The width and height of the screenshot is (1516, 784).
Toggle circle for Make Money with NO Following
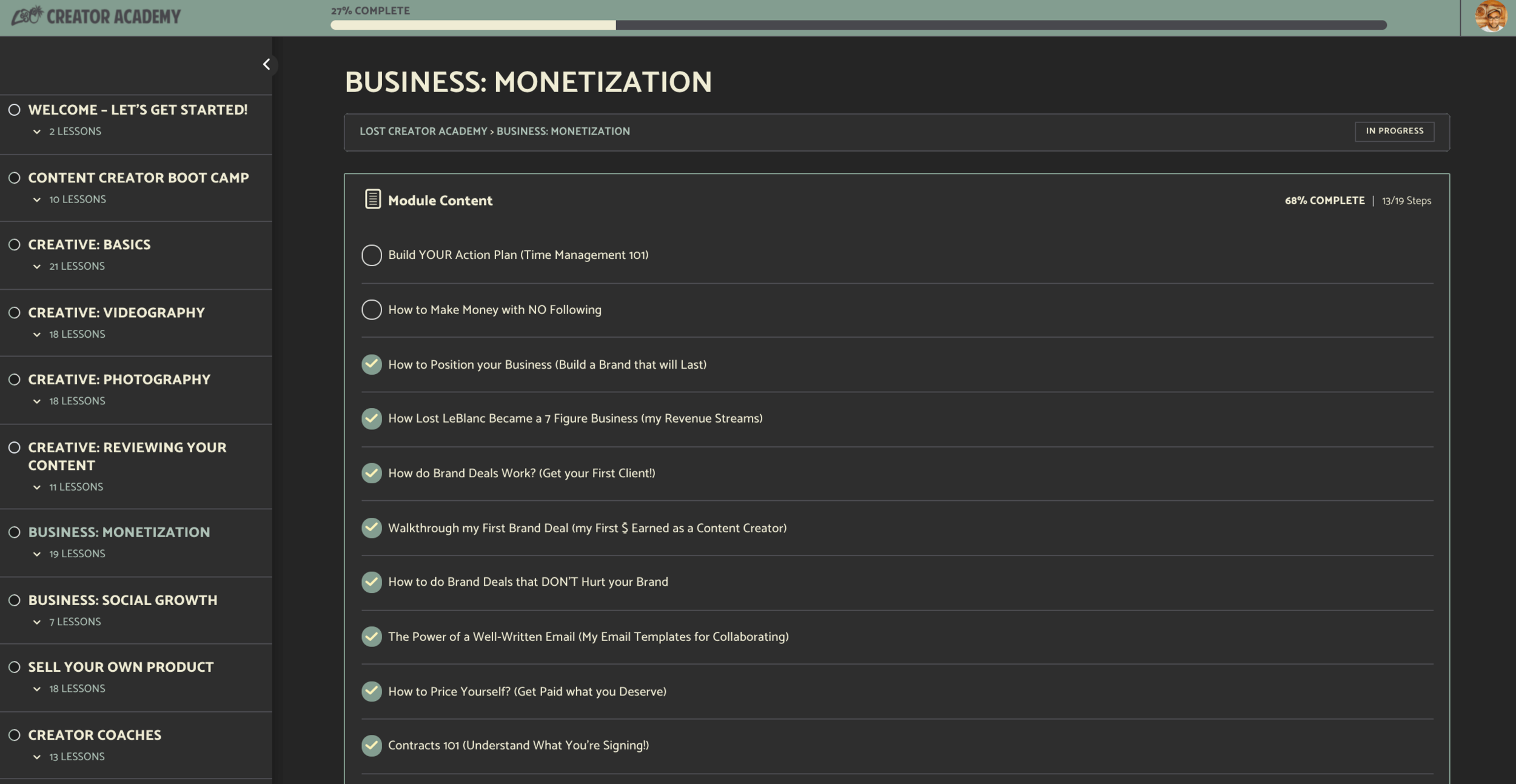(371, 310)
